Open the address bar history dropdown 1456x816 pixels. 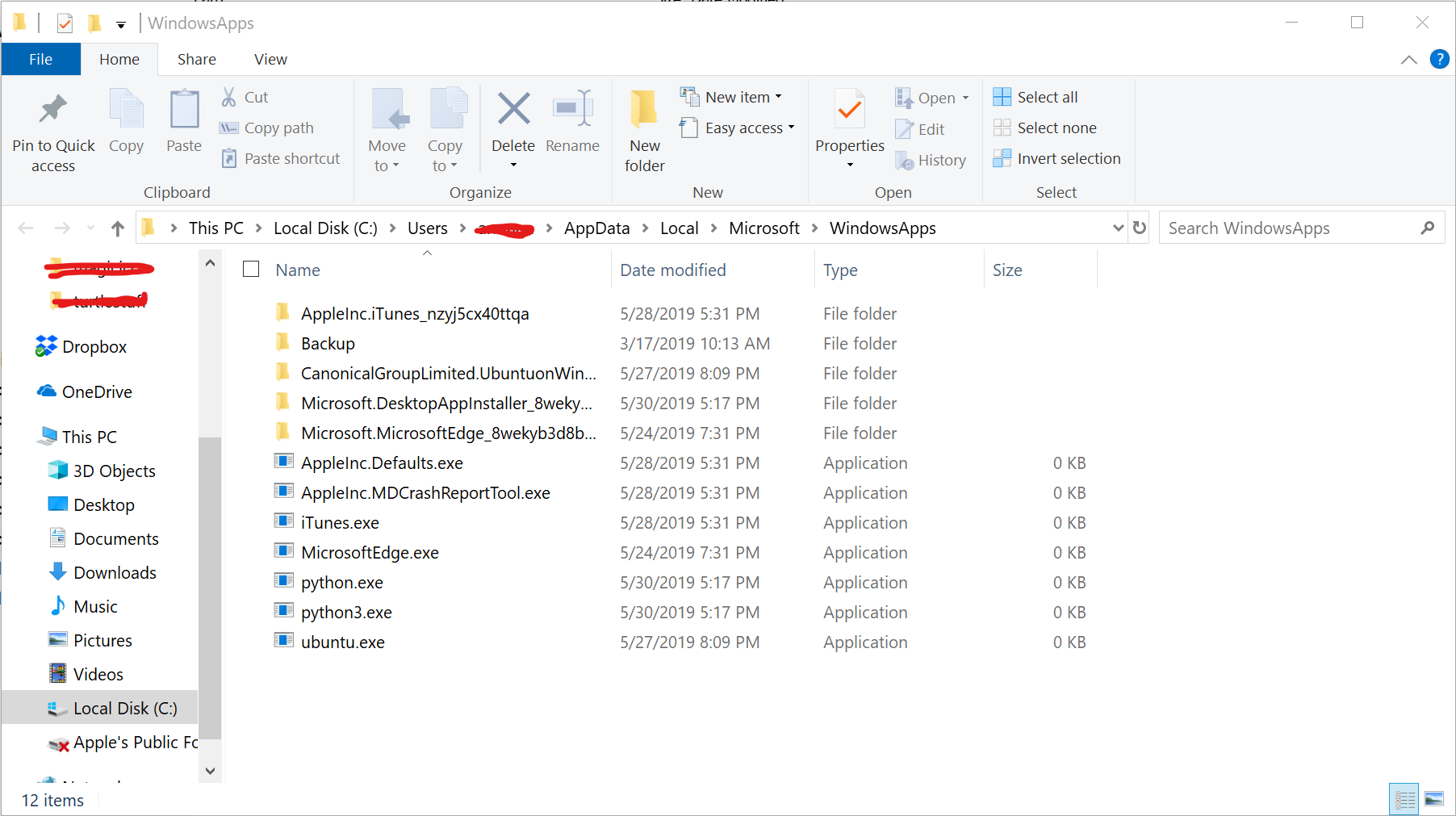coord(1118,228)
